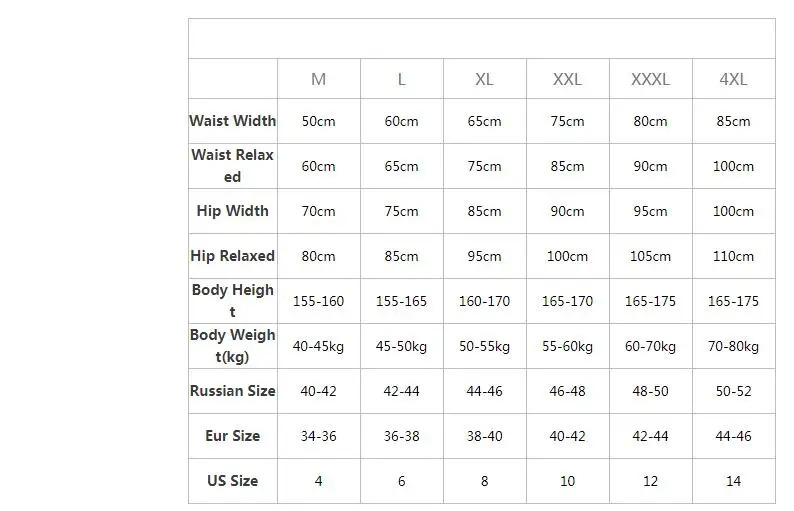
Task: Click the XL size column header
Action: tap(484, 79)
